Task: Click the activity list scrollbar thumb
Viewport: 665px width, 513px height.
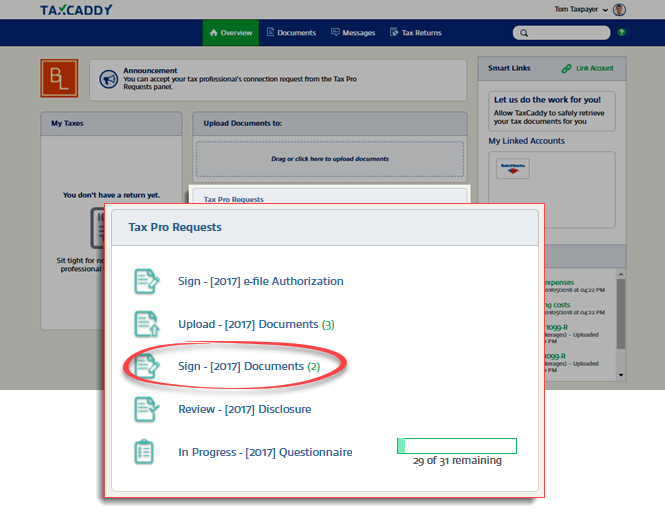Action: [621, 314]
